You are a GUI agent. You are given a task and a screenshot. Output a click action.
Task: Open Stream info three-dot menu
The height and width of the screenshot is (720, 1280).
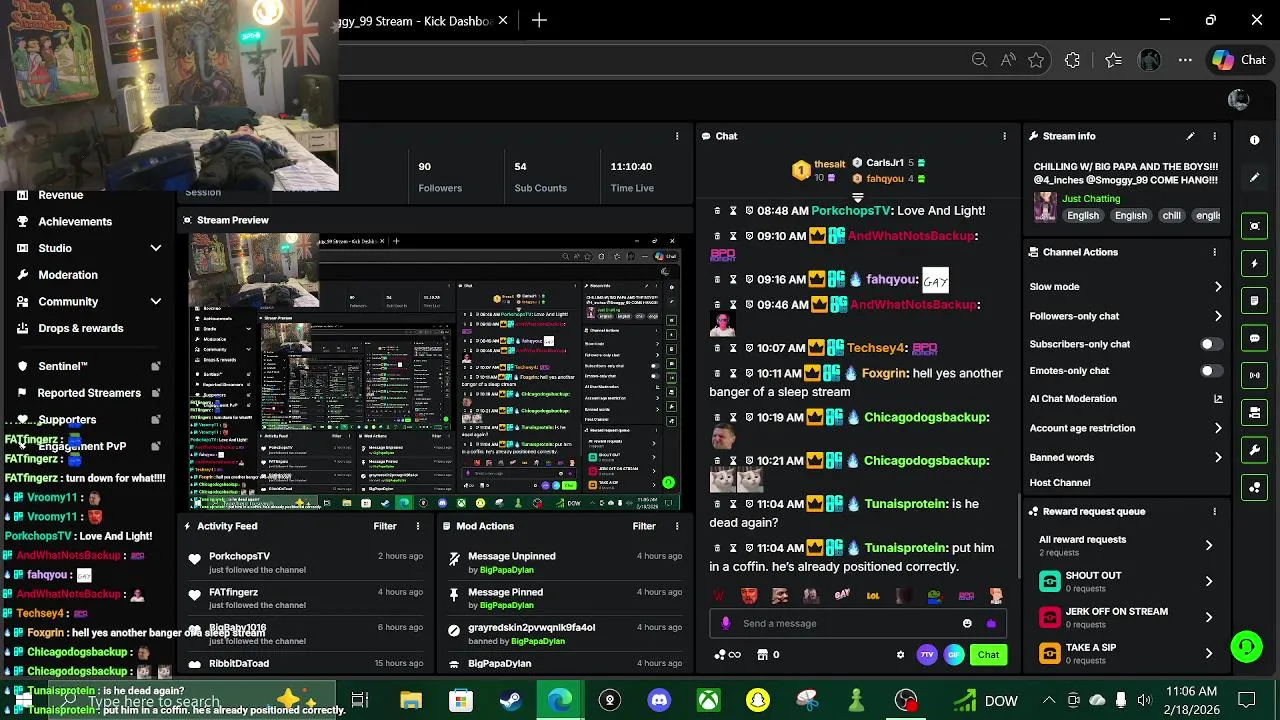(1214, 136)
